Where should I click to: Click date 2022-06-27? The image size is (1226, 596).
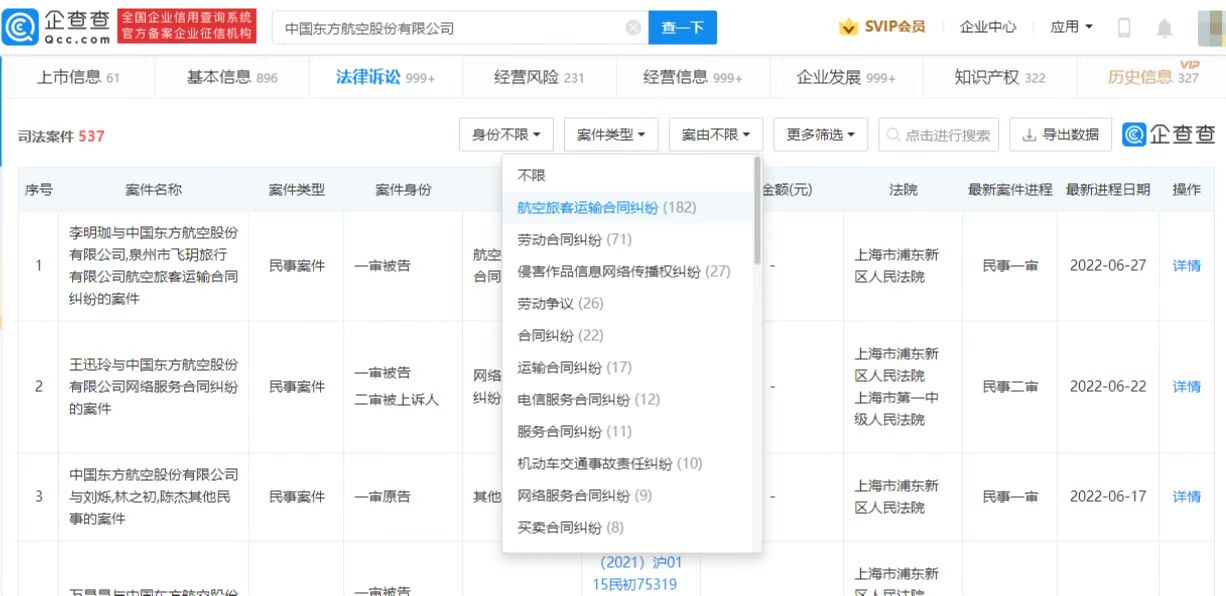coord(1108,266)
